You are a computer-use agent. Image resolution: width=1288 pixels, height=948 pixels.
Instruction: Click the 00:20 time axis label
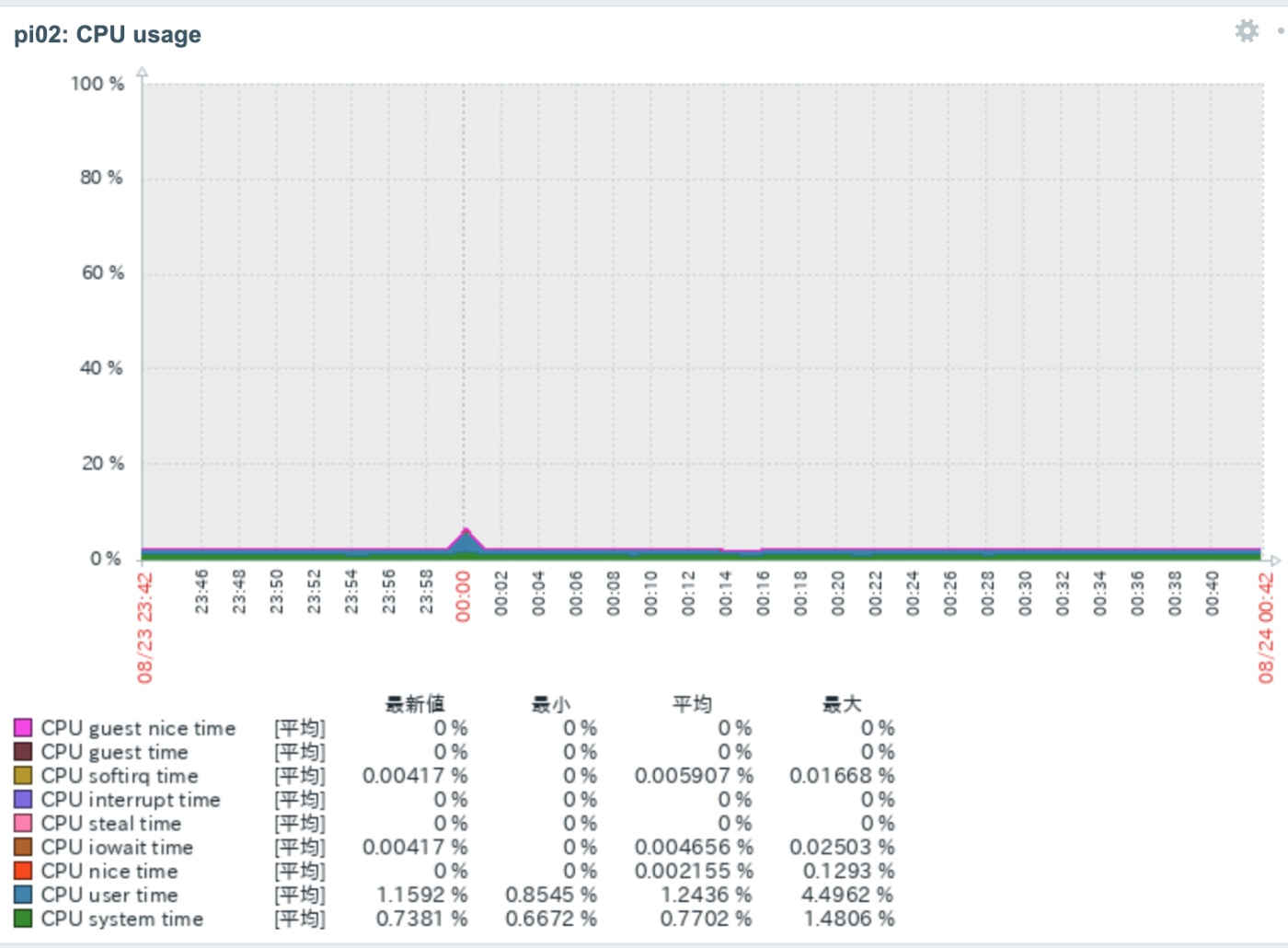point(838,593)
